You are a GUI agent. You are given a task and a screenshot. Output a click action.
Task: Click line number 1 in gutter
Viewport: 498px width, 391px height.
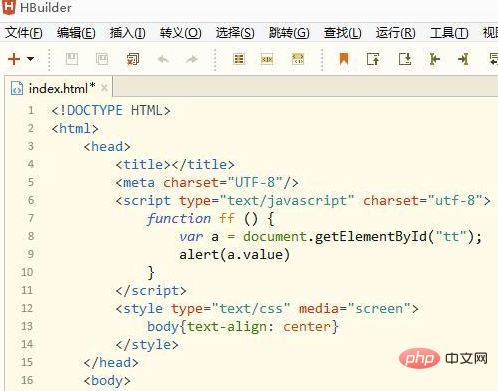click(x=31, y=110)
